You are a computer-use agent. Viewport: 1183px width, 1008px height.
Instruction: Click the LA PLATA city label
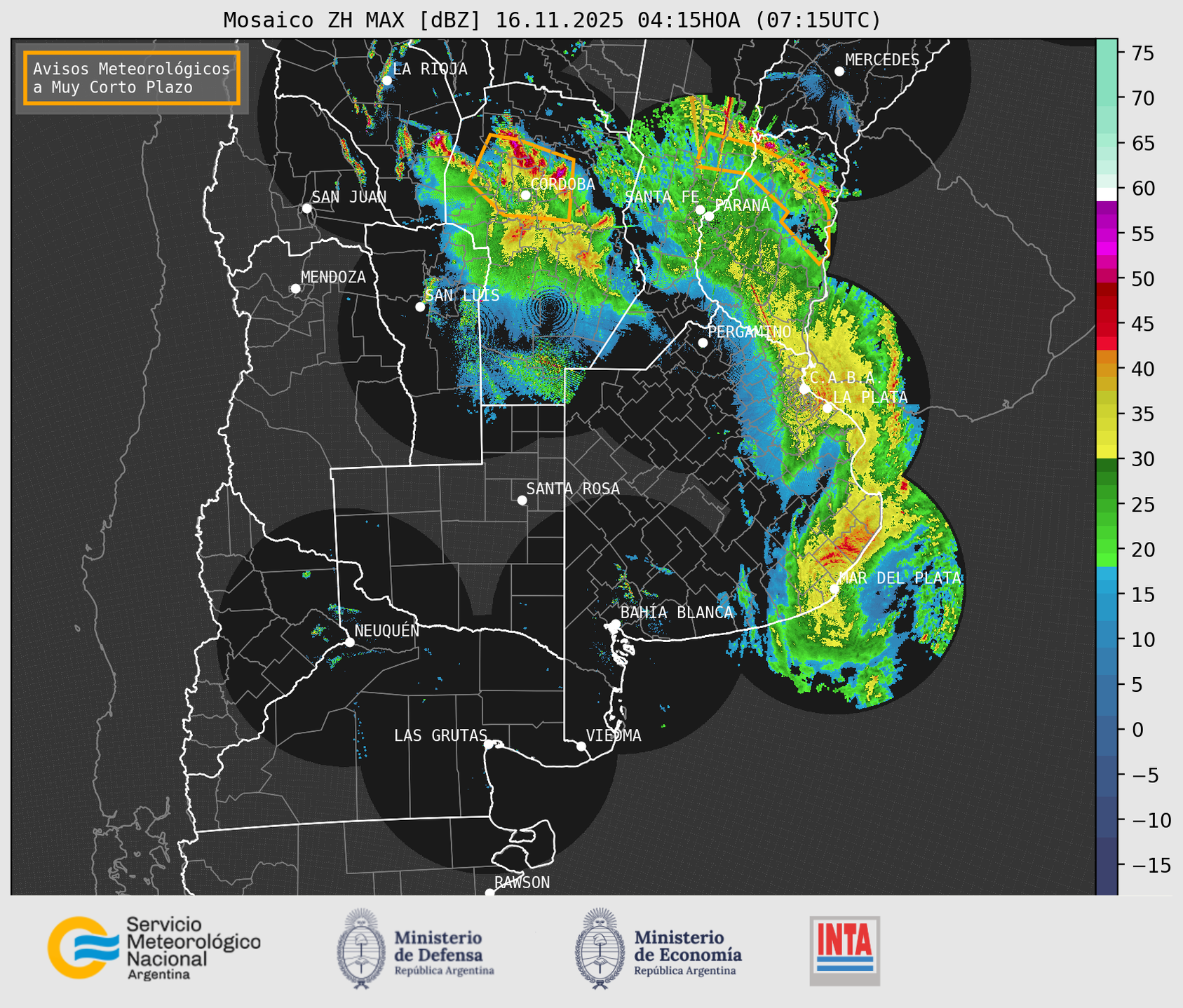pos(870,397)
